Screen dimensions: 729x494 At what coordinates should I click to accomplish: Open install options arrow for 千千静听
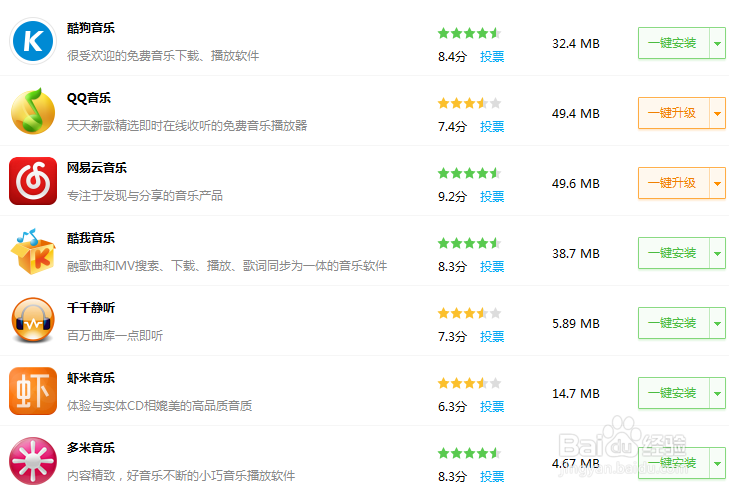717,323
